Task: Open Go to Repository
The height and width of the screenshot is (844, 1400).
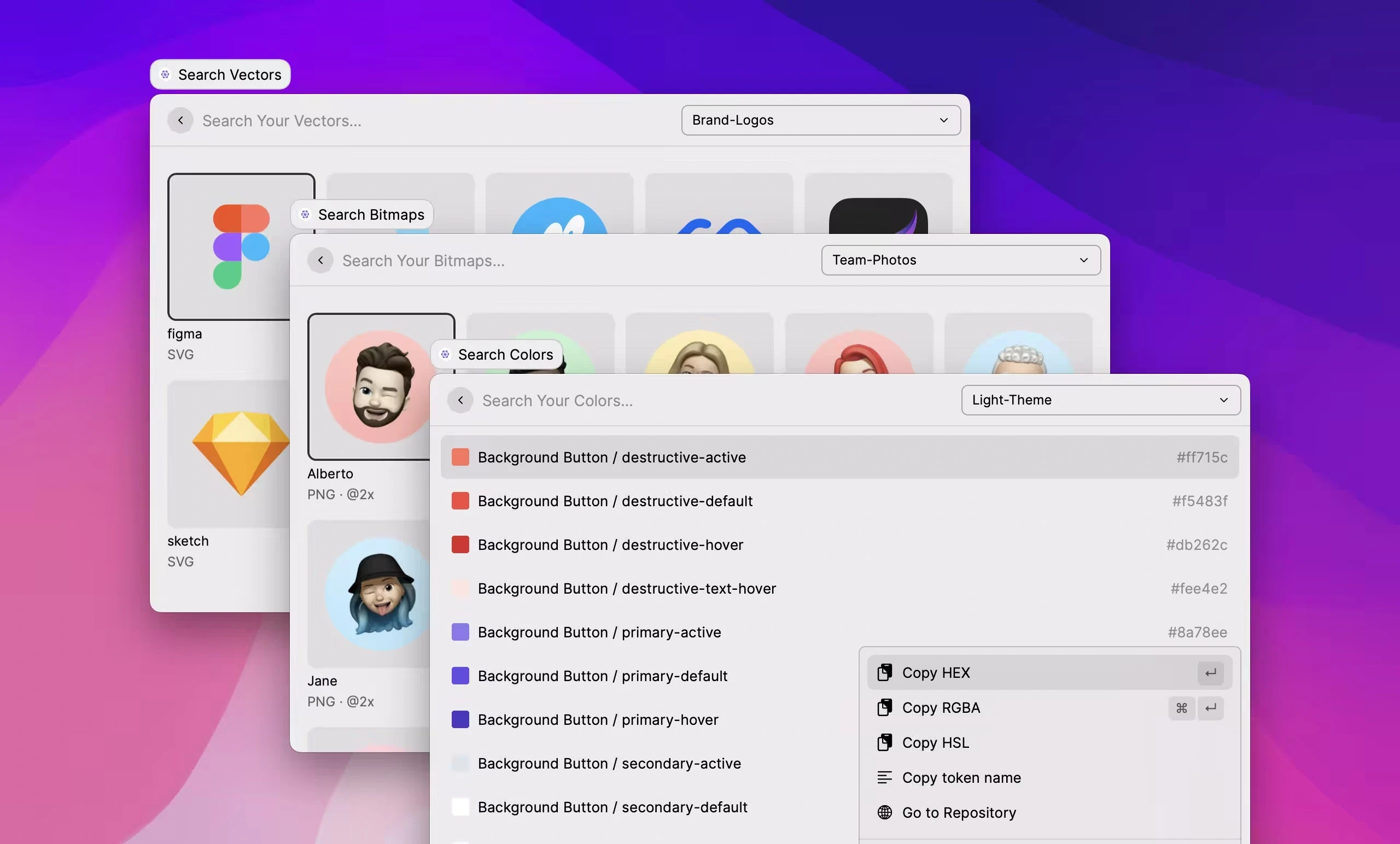Action: pyautogui.click(x=959, y=812)
